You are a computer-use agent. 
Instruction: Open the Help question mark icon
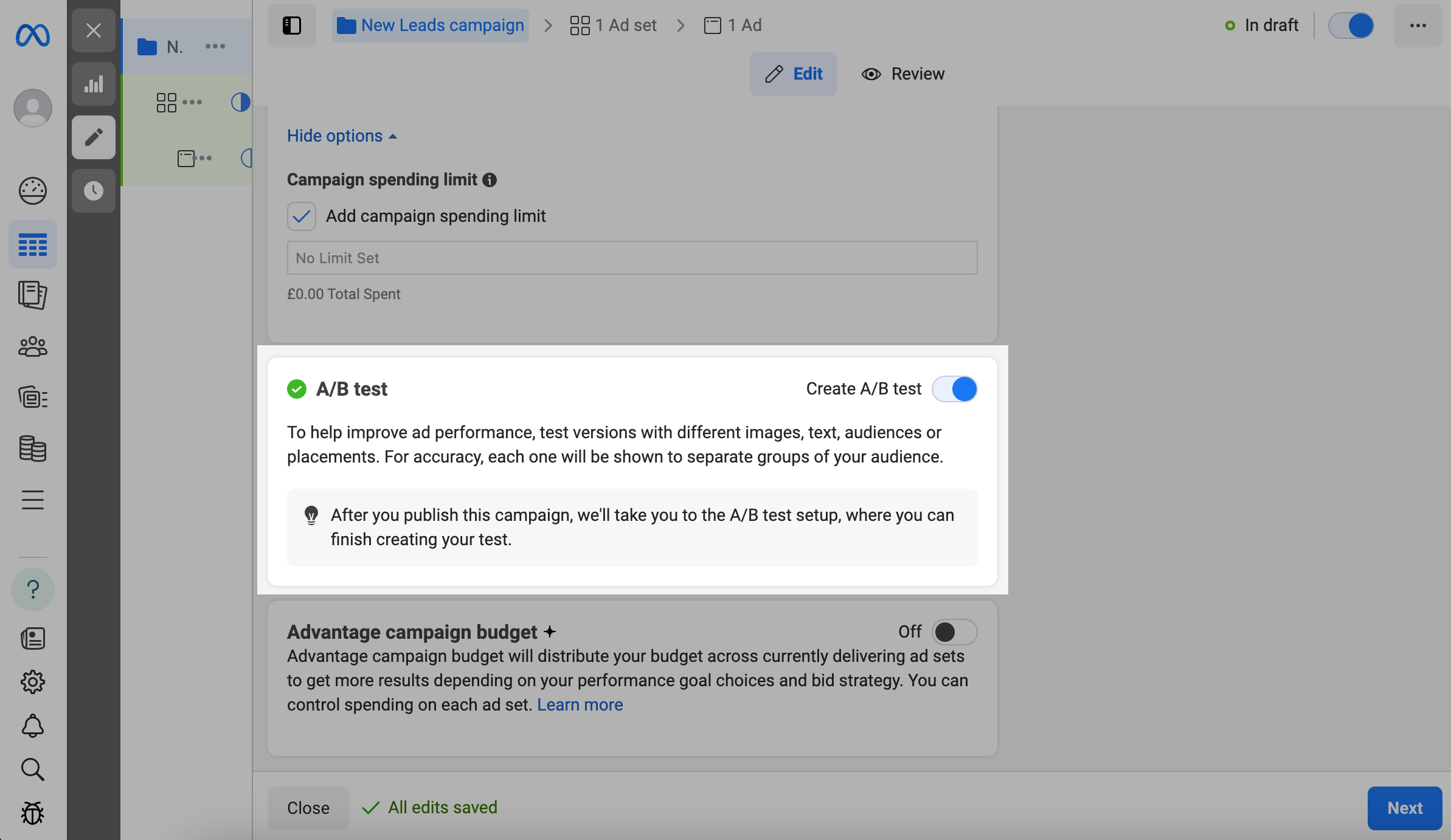(33, 590)
